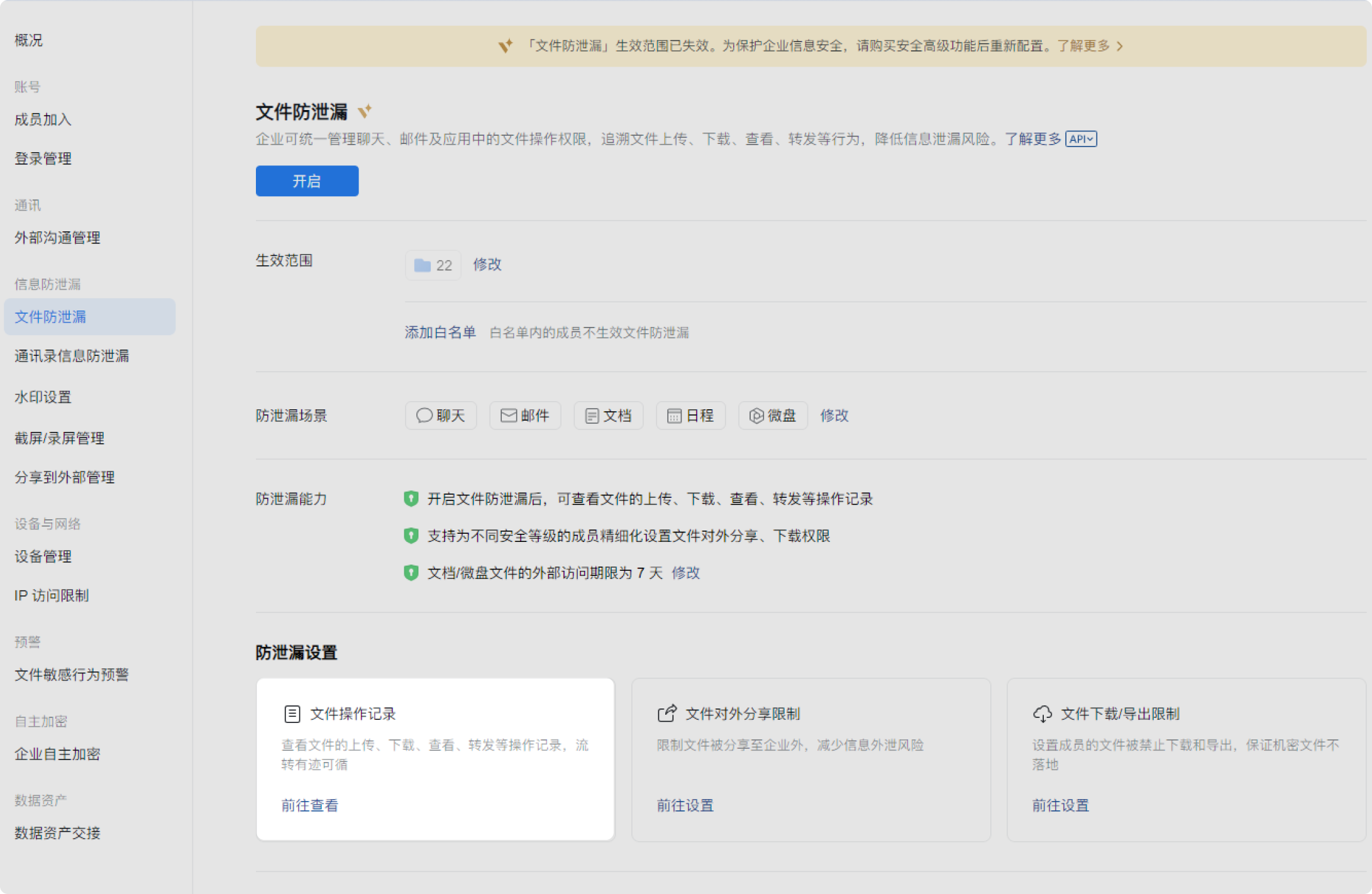Open 分享到外部管理 sidebar item
Image resolution: width=1372 pixels, height=894 pixels.
(64, 477)
